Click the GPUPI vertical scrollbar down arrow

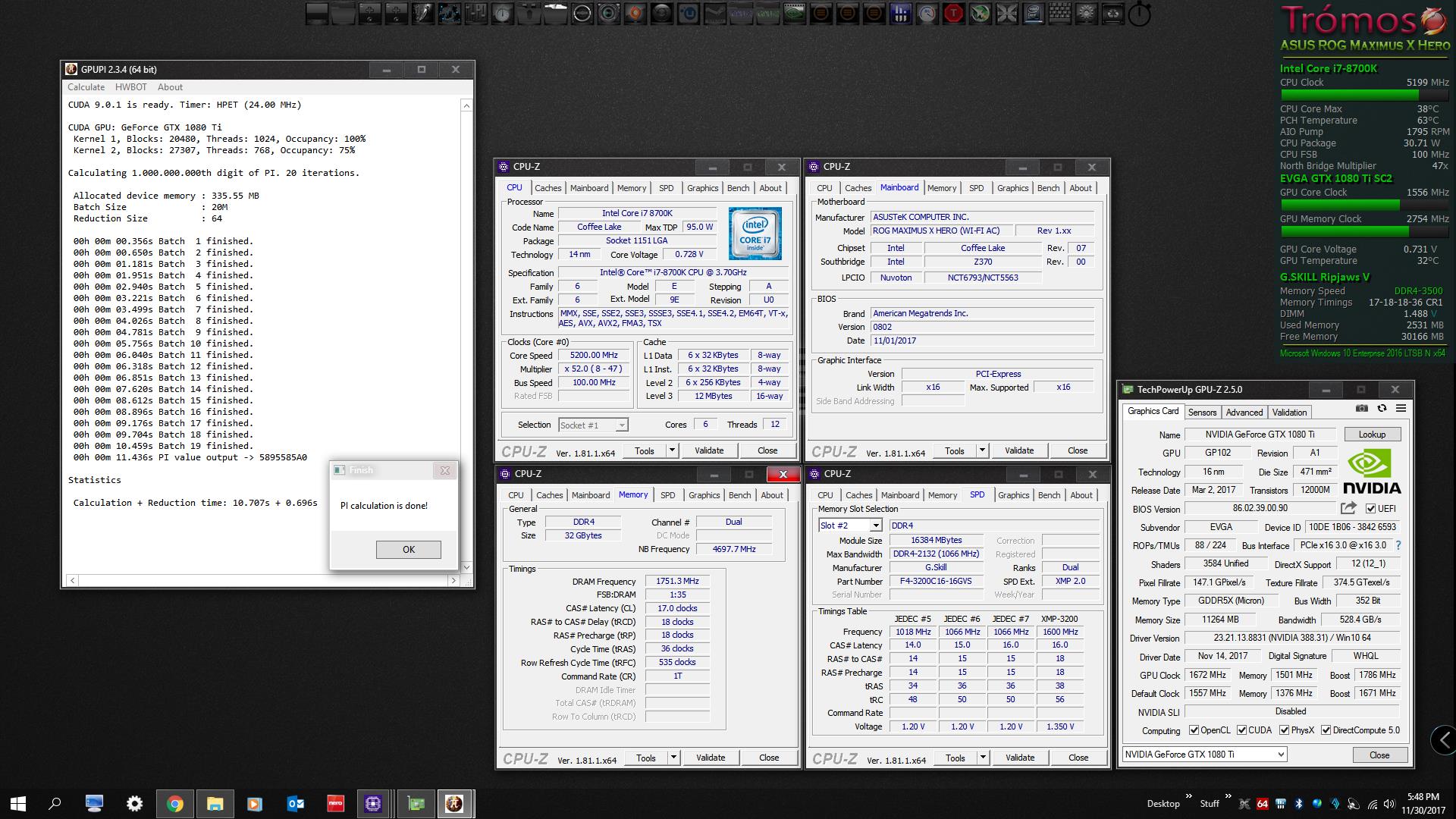tap(466, 566)
